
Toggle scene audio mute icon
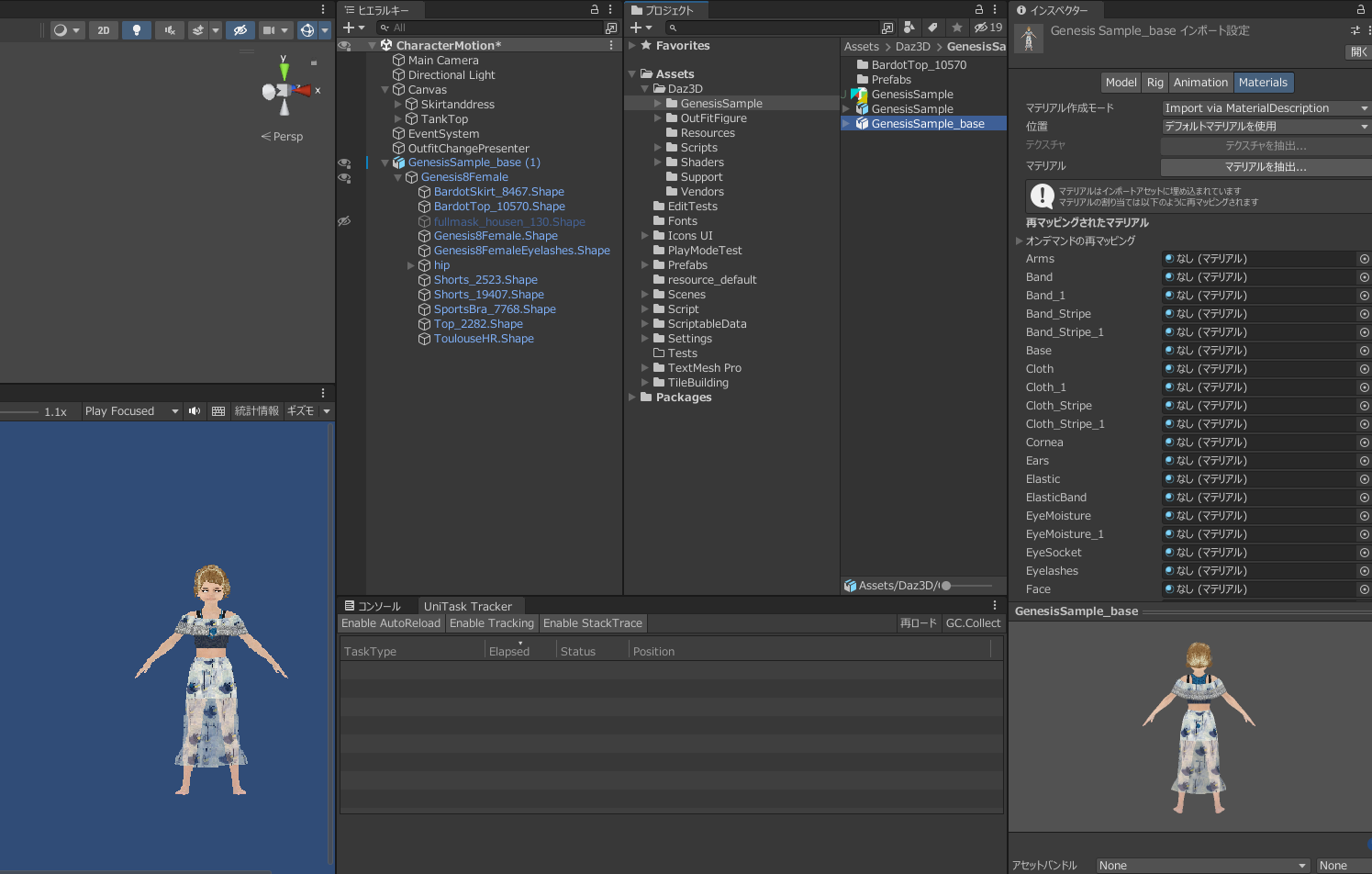[169, 30]
